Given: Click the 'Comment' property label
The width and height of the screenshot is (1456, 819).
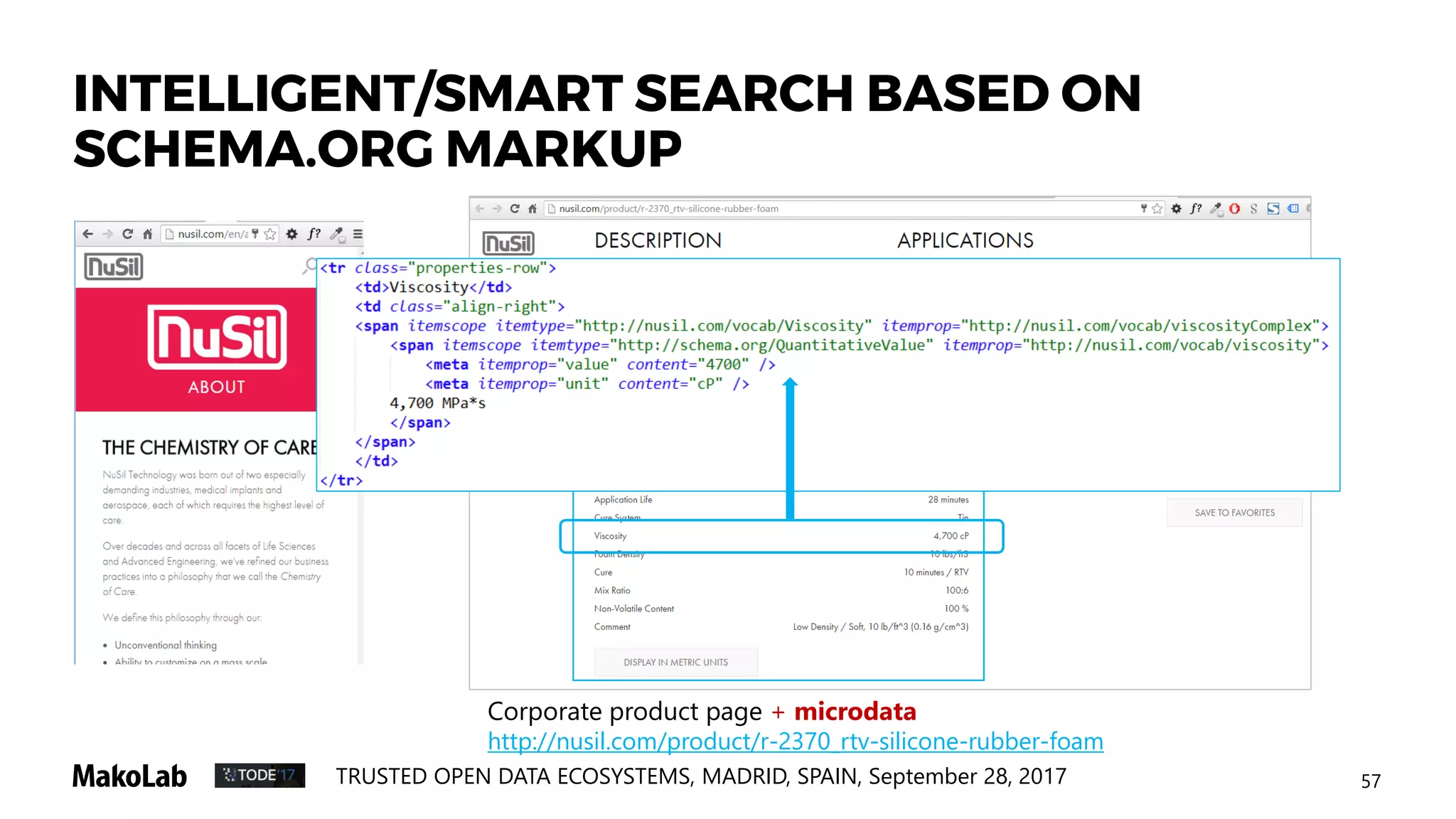Looking at the screenshot, I should (612, 627).
